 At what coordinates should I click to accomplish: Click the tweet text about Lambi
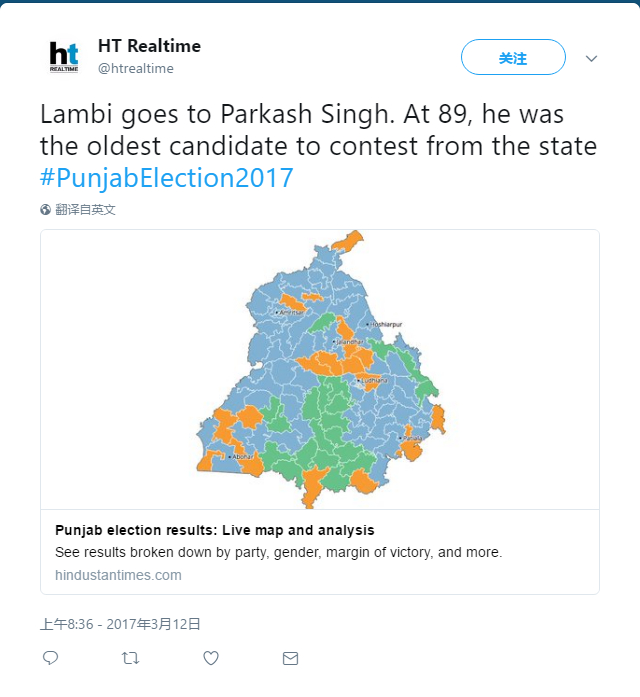coord(318,130)
